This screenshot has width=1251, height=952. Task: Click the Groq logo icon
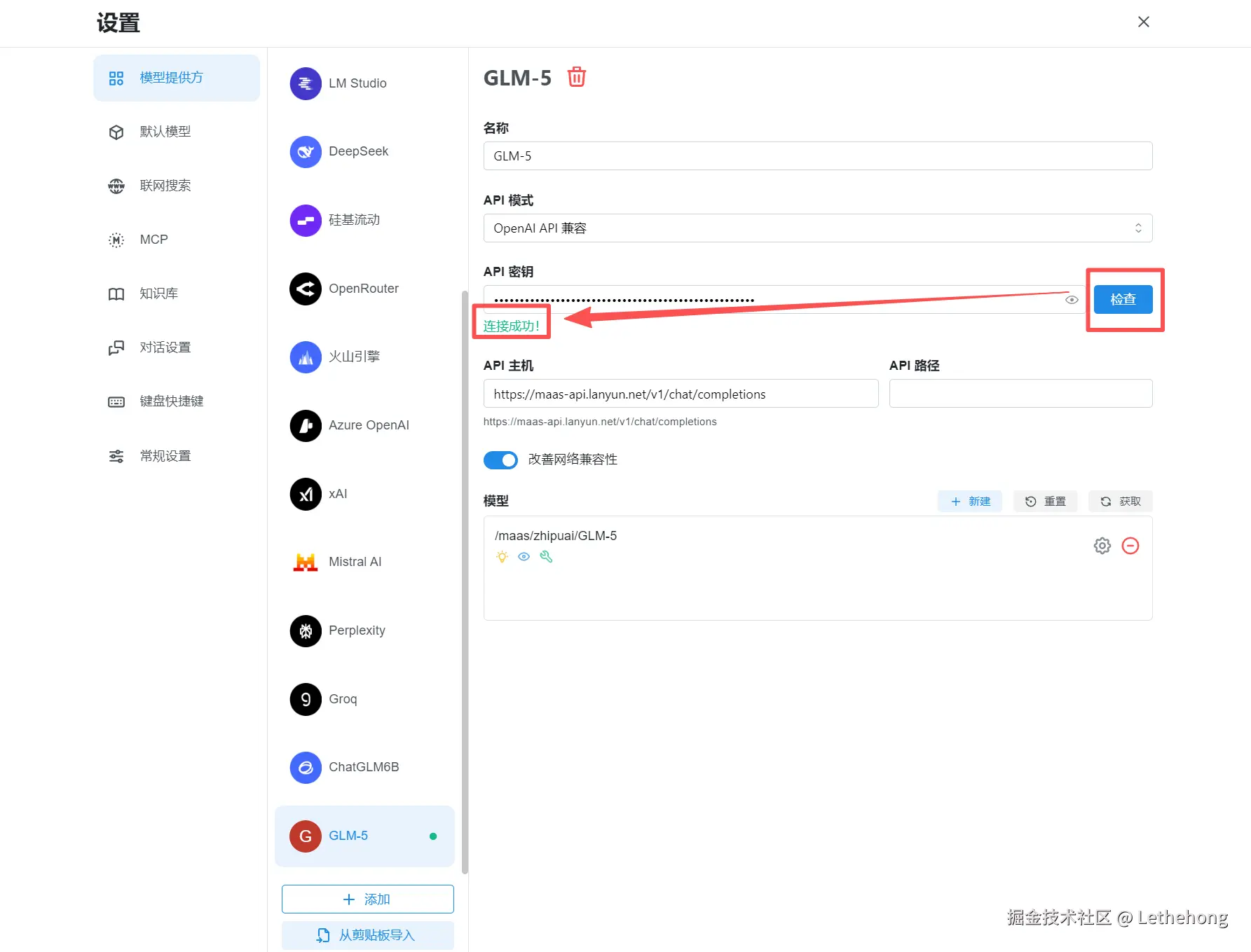[x=306, y=699]
